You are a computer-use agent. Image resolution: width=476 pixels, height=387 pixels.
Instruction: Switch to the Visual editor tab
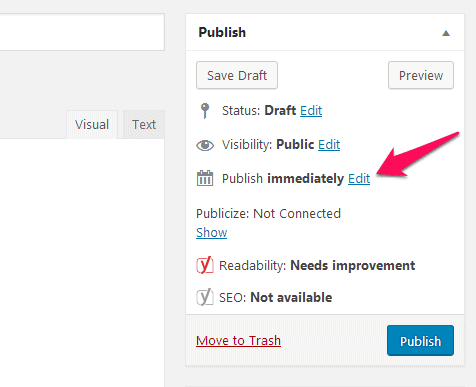point(92,124)
